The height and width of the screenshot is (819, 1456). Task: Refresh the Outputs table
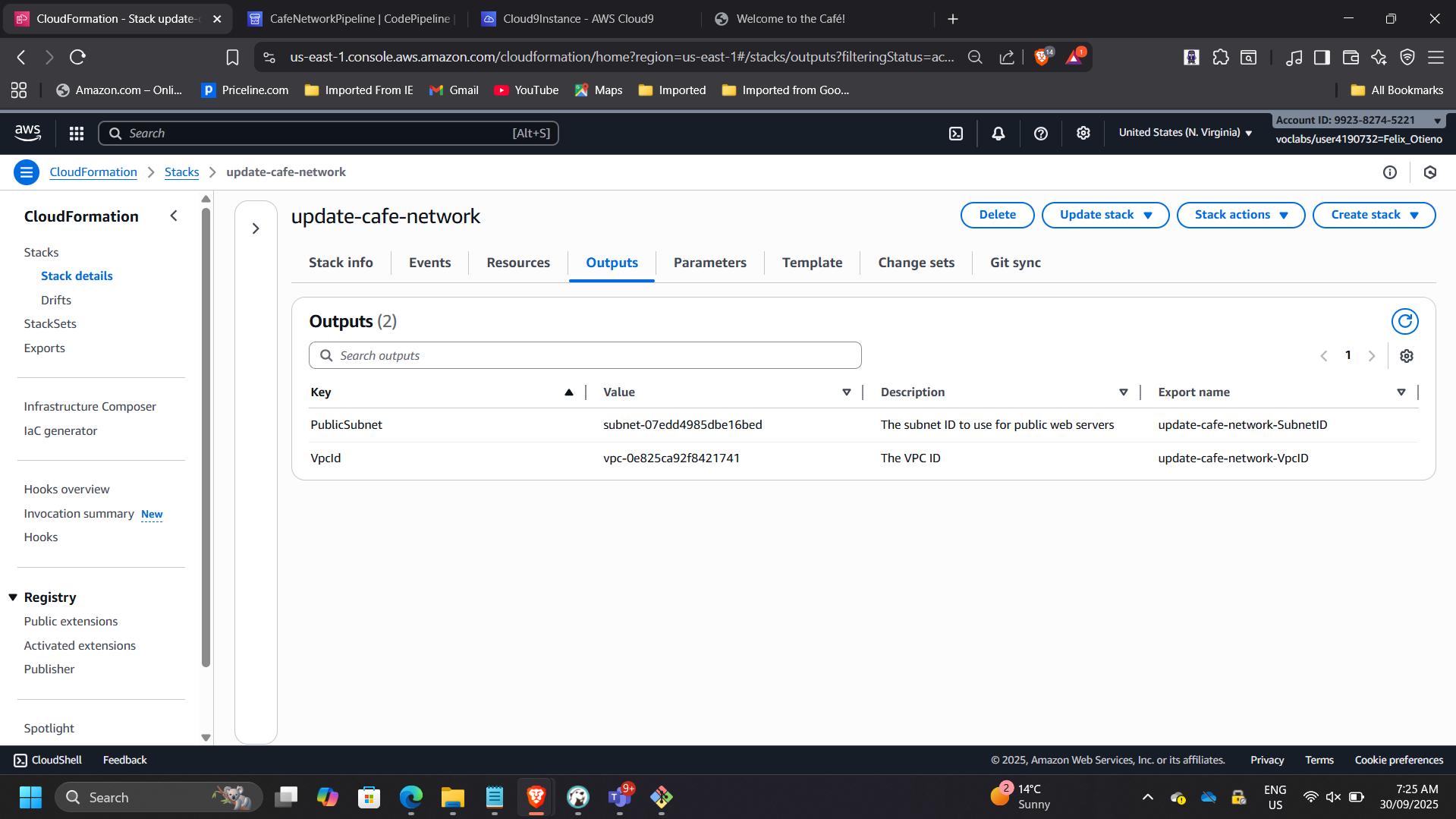pyautogui.click(x=1404, y=321)
